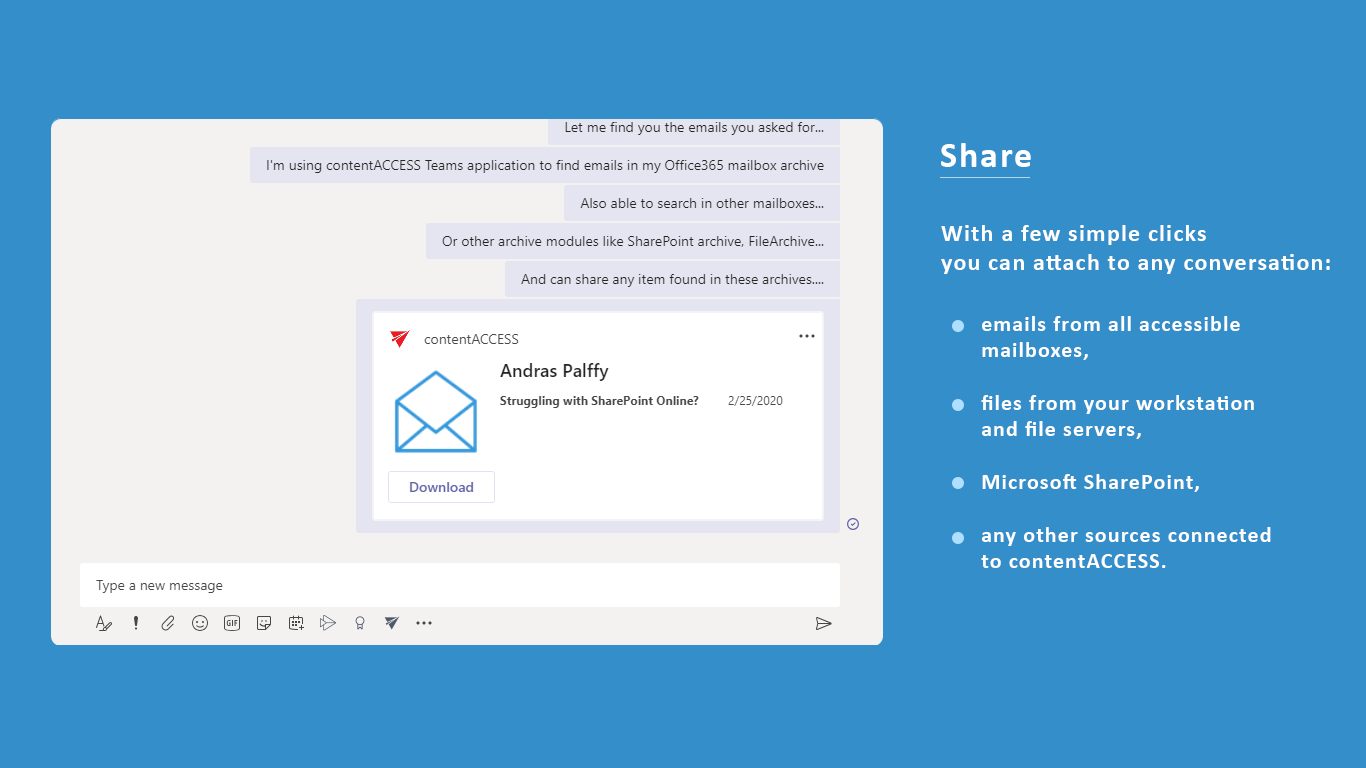The width and height of the screenshot is (1366, 768).
Task: Focus the 'Type a new message' box
Action: point(460,585)
